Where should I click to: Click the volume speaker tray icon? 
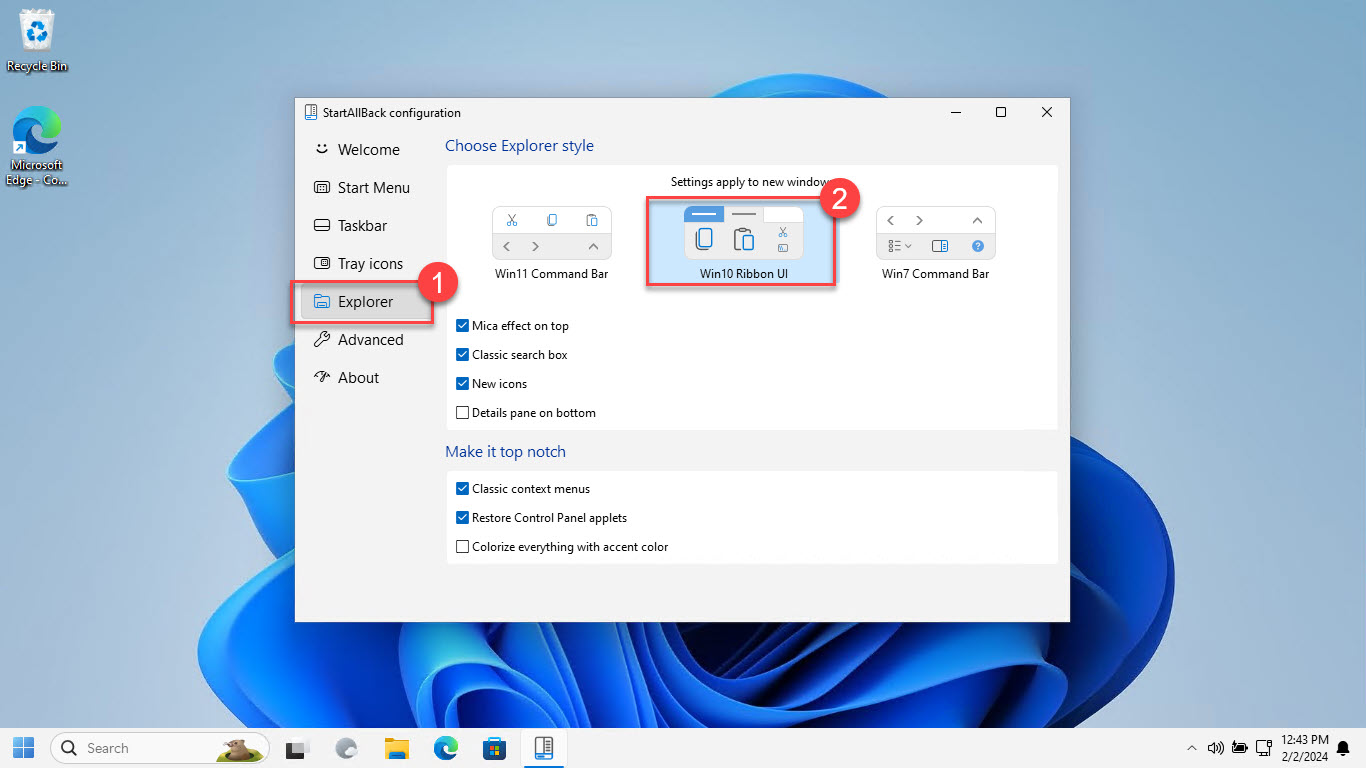click(1216, 747)
